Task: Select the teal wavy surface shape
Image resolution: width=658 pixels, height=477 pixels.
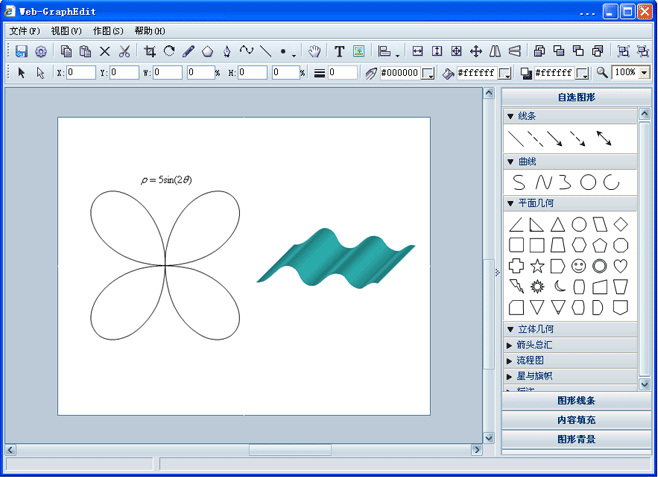Action: [x=336, y=259]
